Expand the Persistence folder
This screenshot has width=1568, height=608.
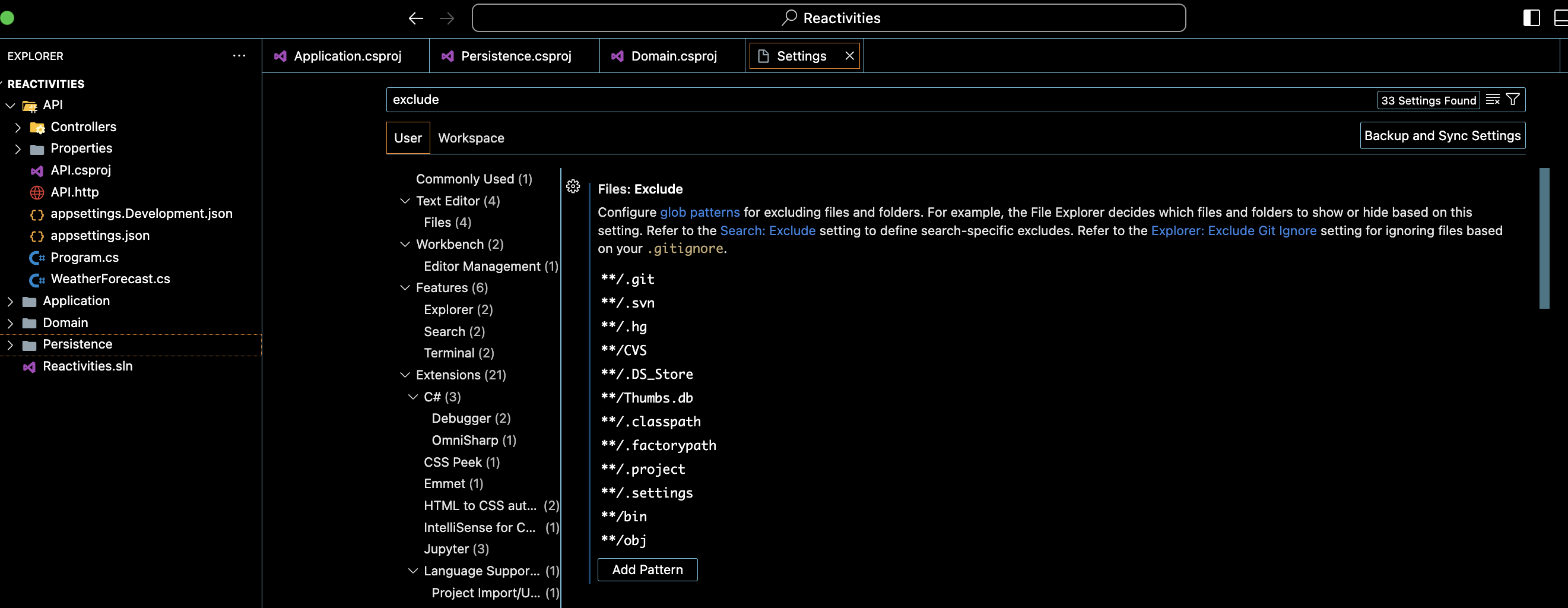[x=10, y=345]
